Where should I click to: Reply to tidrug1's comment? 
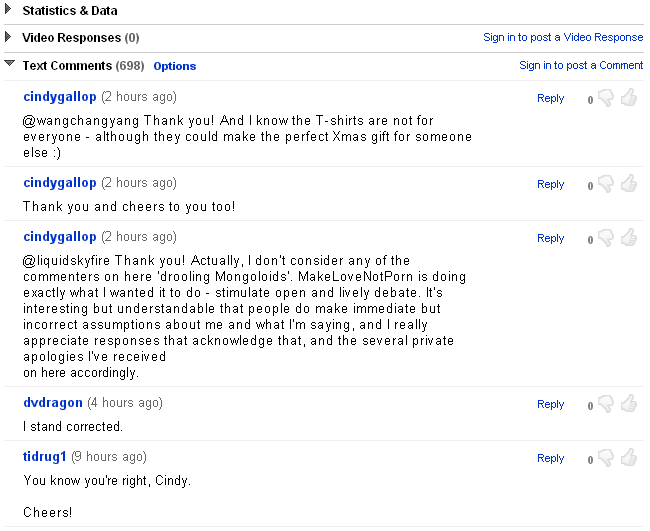(x=550, y=458)
